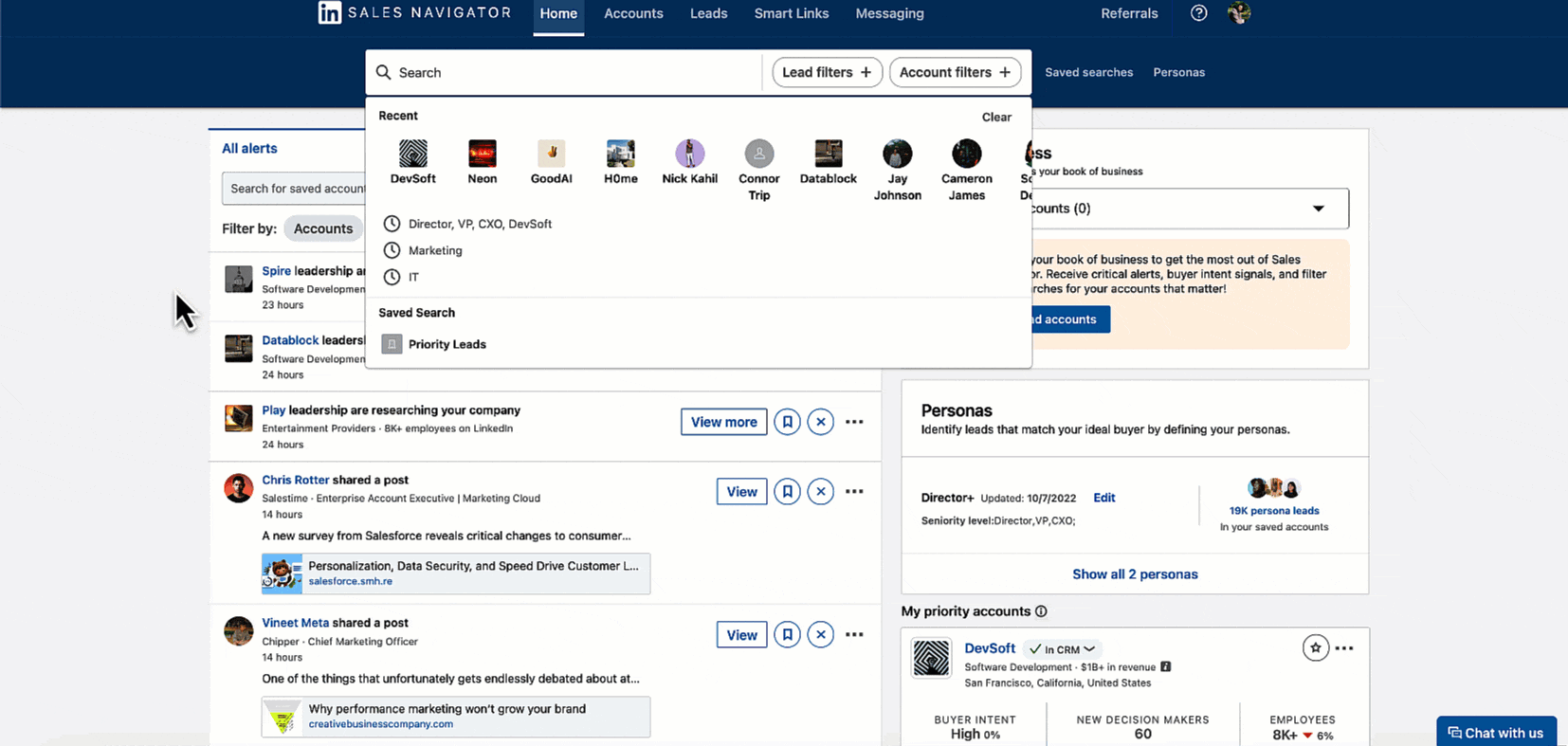Image resolution: width=1568 pixels, height=746 pixels.
Task: Open the salesforce.smh.re article preview
Action: coord(456,573)
